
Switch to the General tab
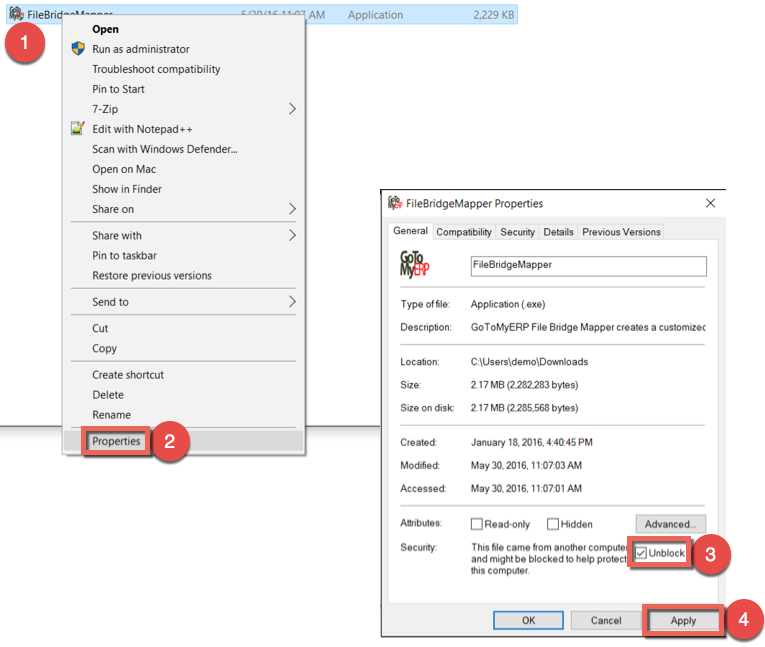(410, 230)
